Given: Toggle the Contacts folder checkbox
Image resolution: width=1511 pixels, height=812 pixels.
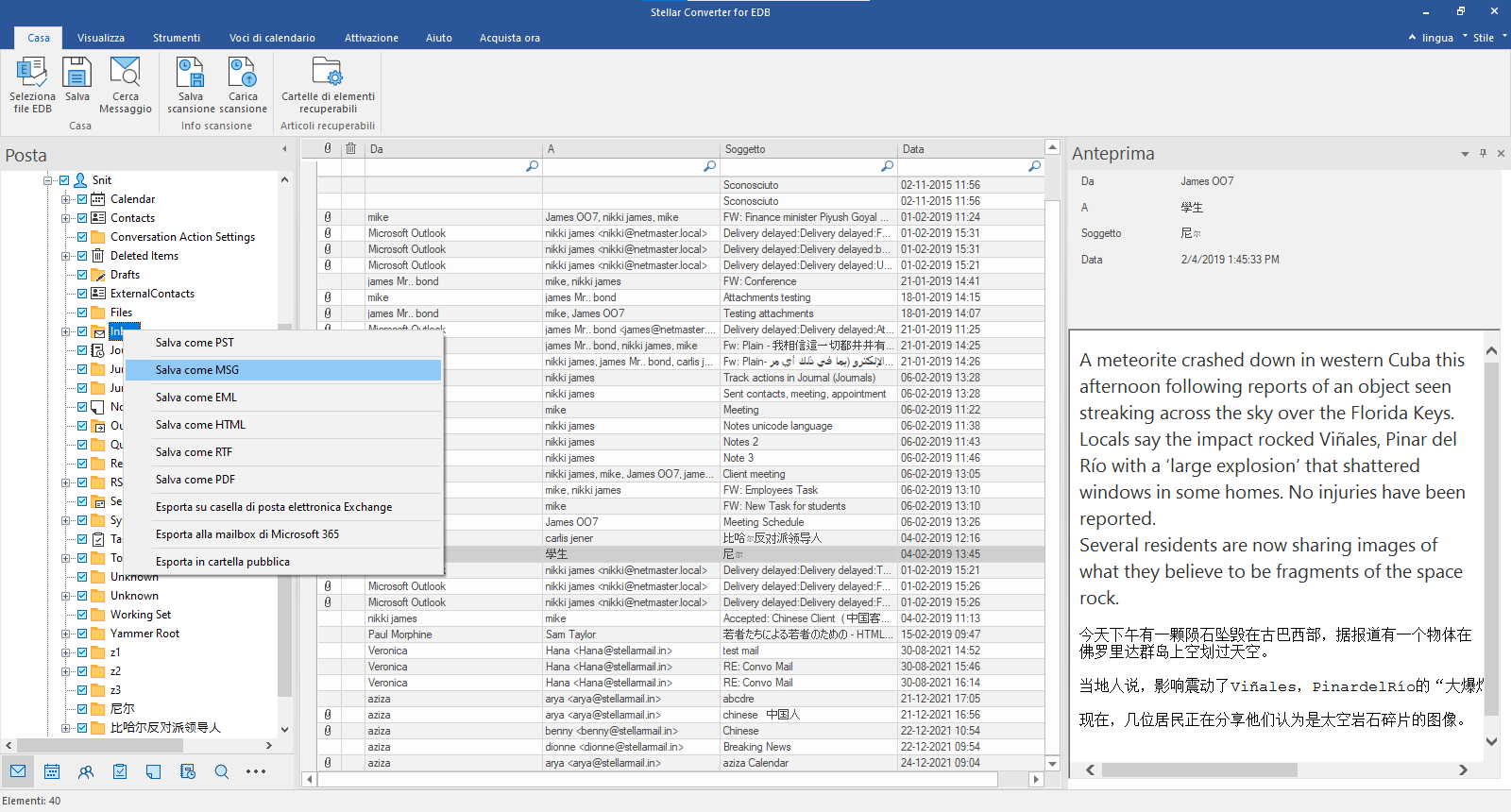Looking at the screenshot, I should tap(82, 218).
